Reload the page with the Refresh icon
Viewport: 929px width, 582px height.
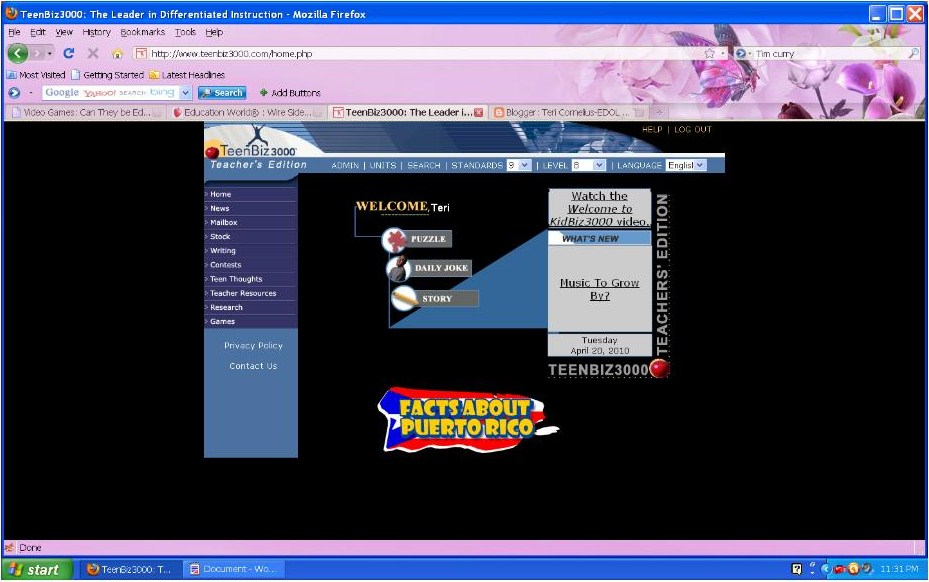[69, 53]
